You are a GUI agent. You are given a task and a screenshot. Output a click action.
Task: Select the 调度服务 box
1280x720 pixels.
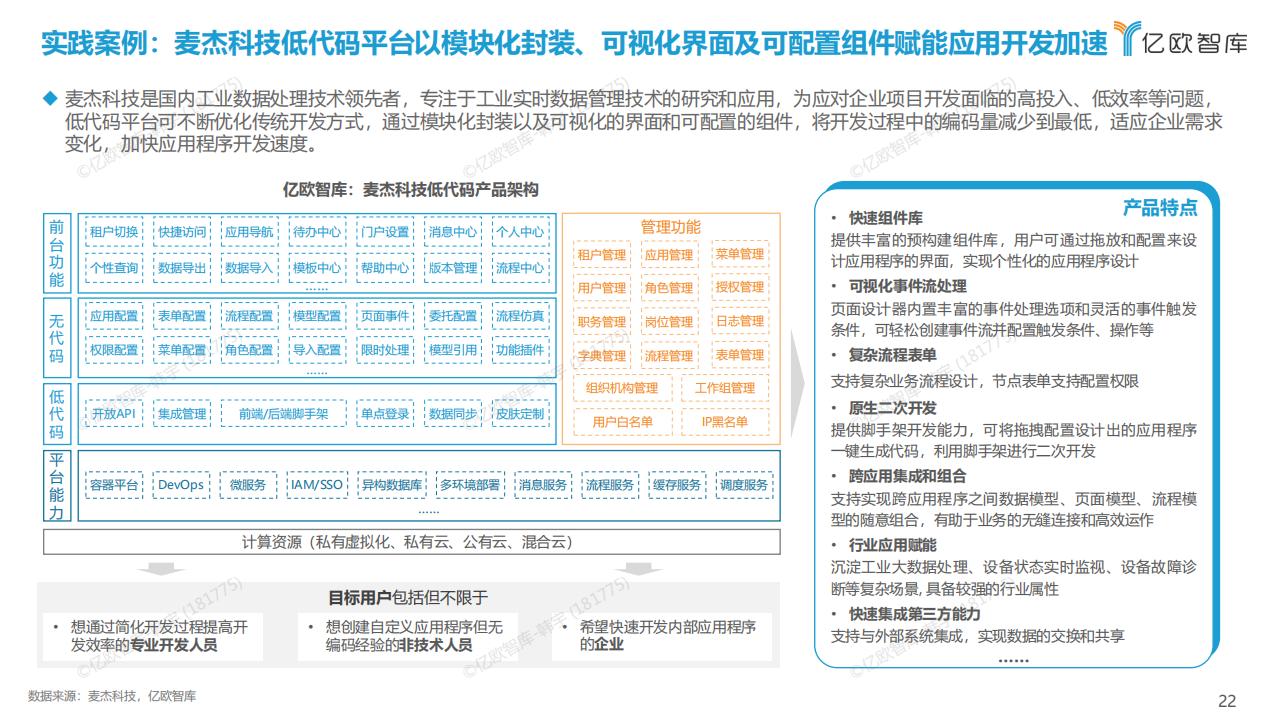click(x=745, y=485)
